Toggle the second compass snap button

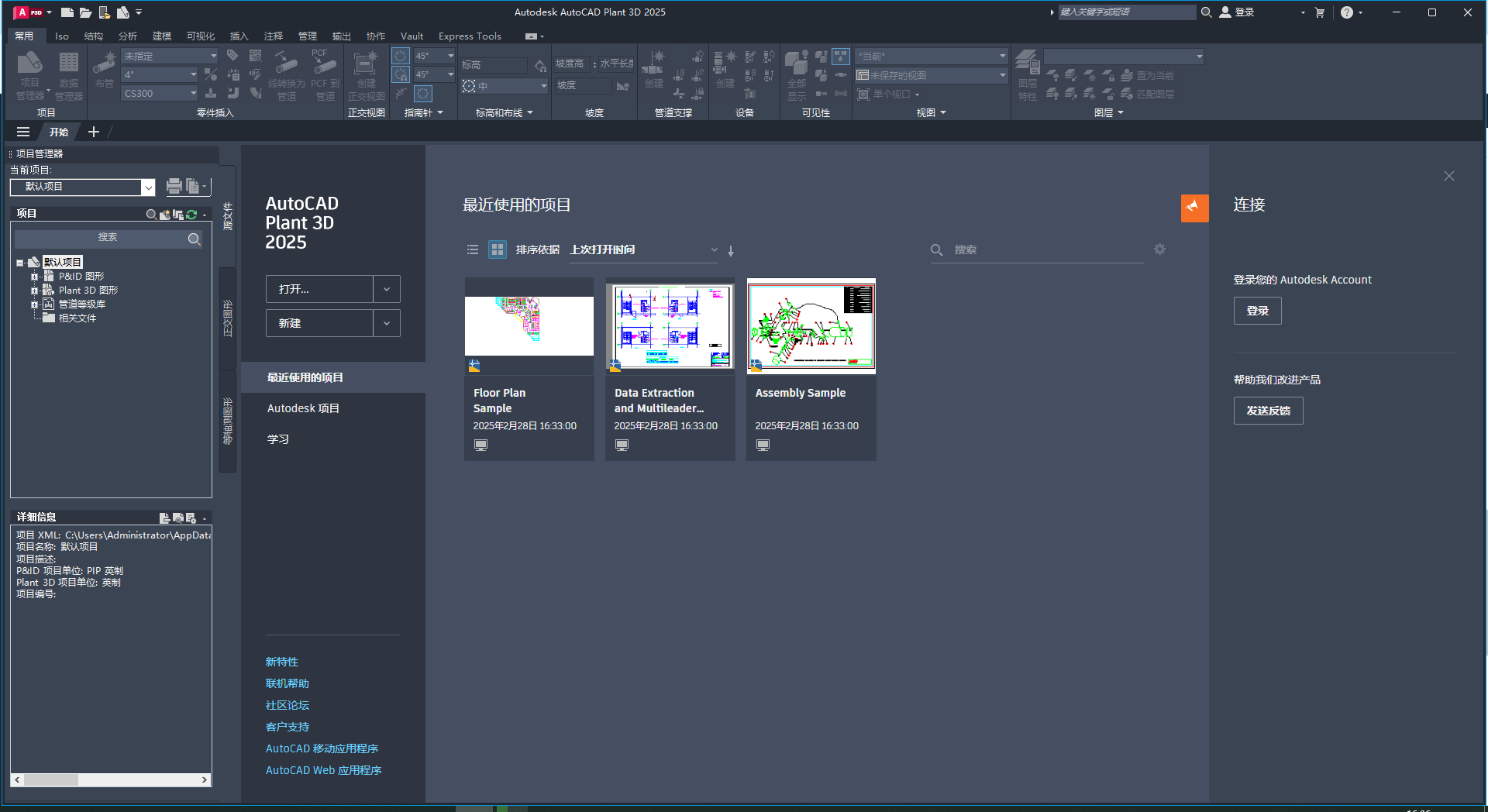coord(401,74)
